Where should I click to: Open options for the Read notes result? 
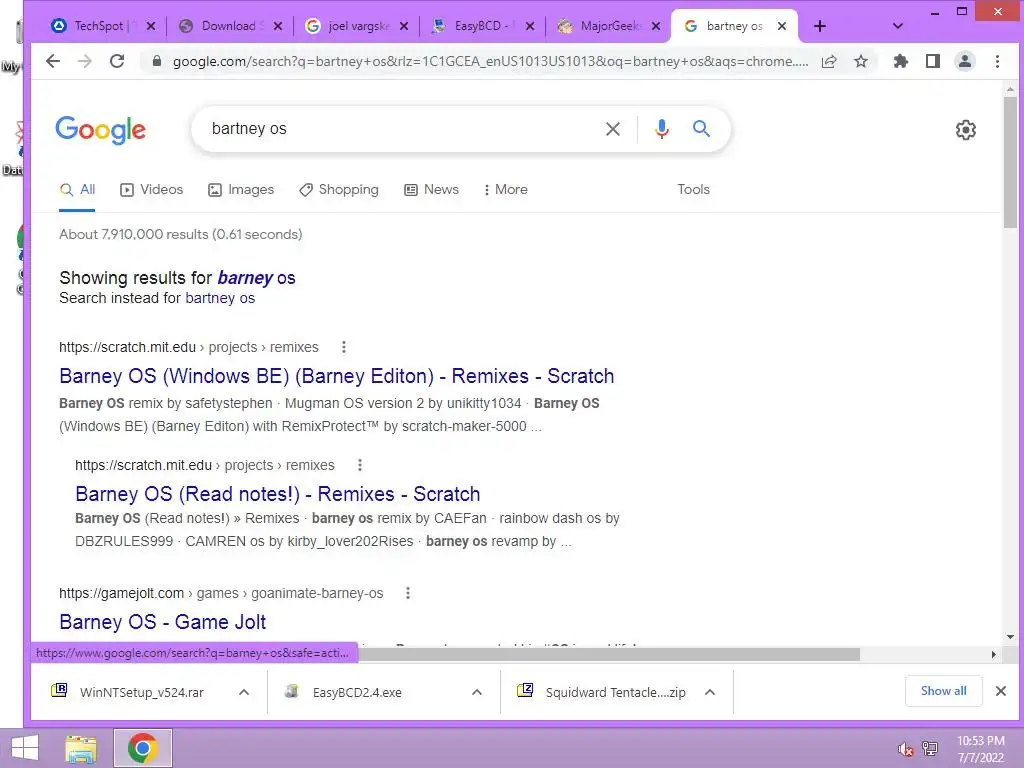click(360, 465)
